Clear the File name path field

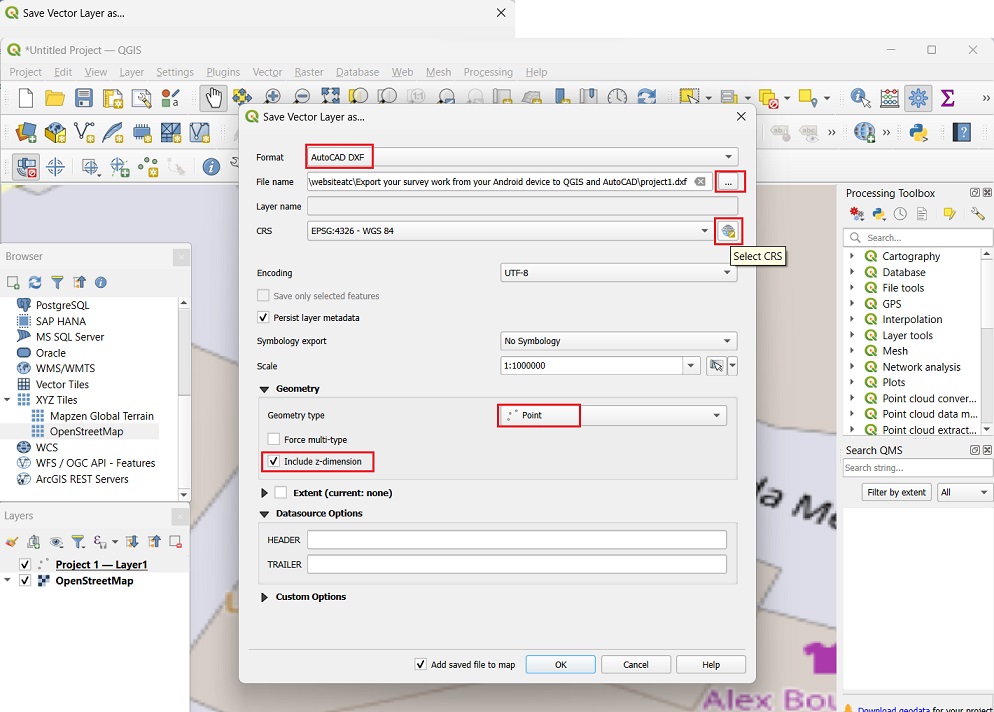701,182
